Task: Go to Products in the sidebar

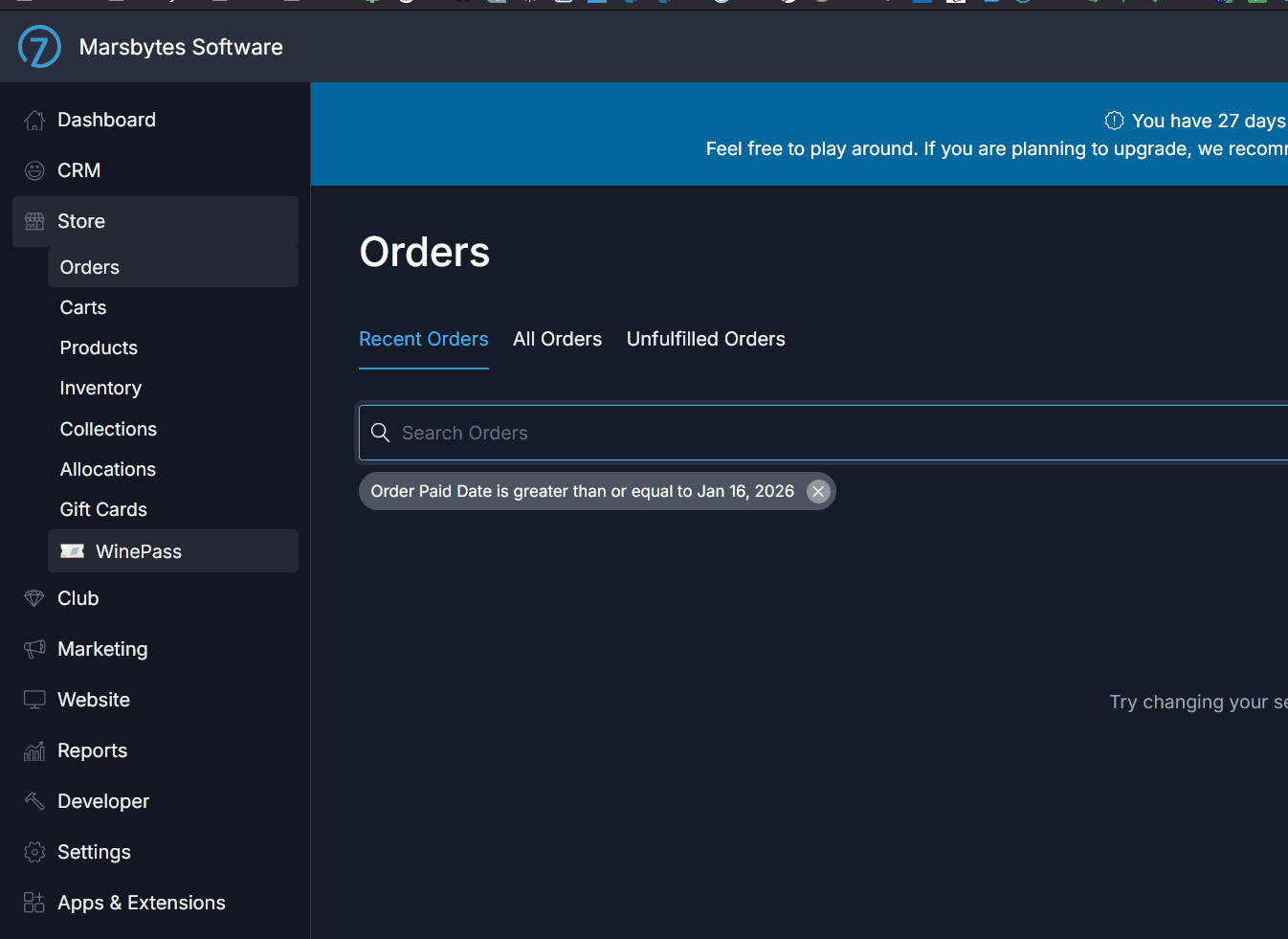Action: point(99,347)
